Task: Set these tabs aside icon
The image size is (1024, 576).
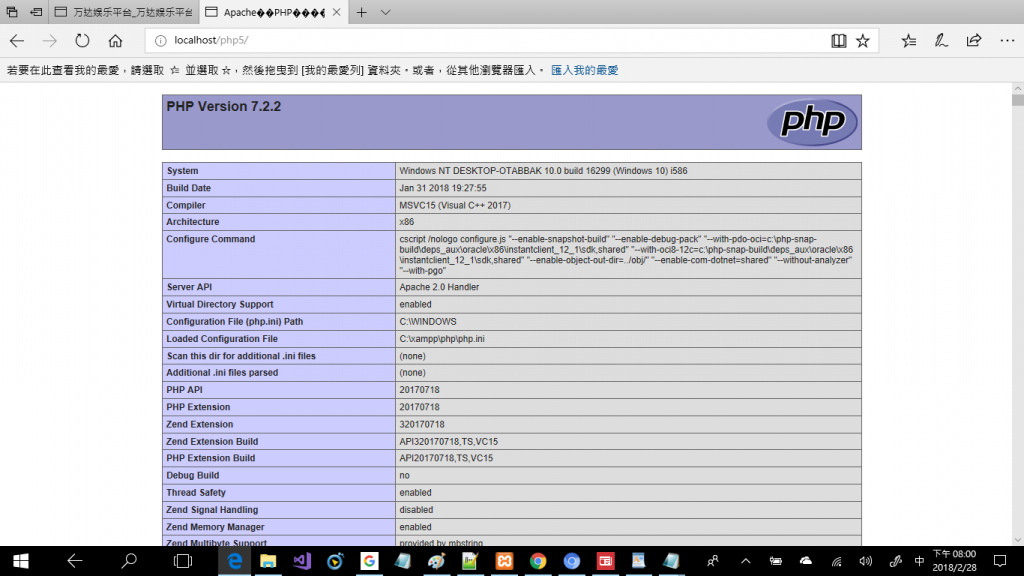Action: point(36,12)
